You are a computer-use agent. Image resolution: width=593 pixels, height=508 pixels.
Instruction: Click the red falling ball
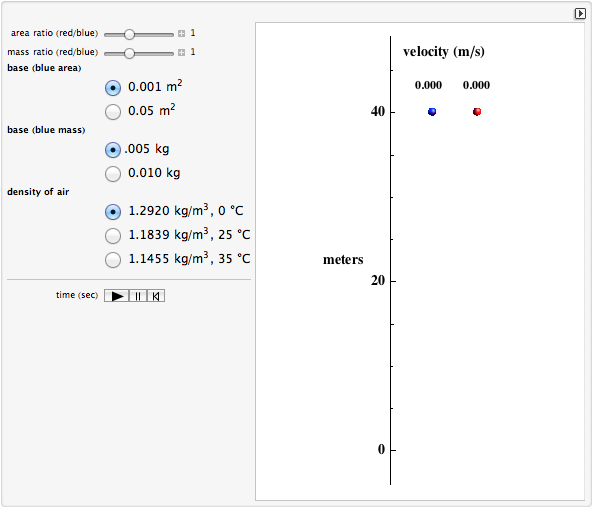point(477,112)
